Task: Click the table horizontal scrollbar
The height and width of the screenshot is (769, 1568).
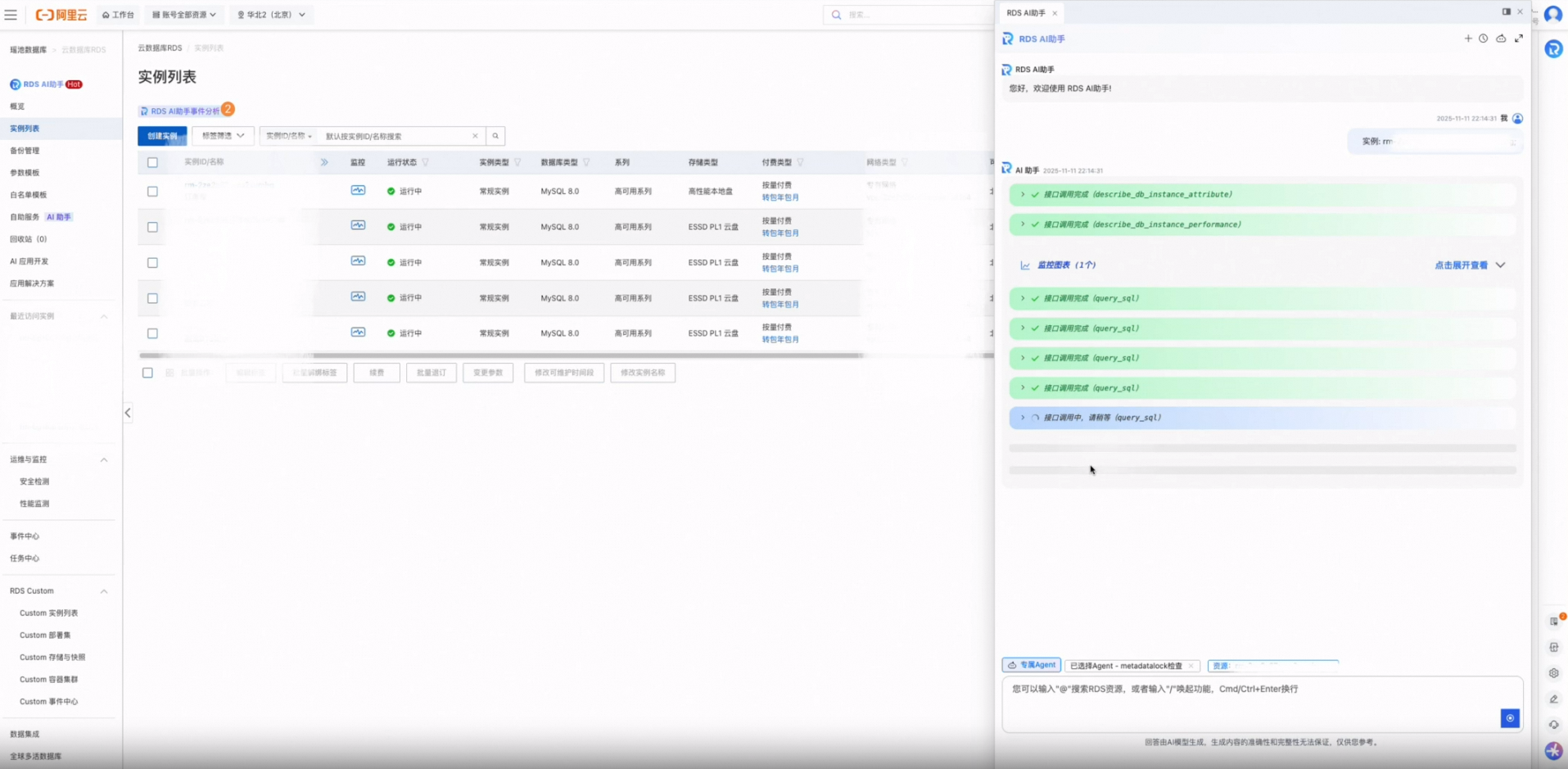Action: point(501,355)
